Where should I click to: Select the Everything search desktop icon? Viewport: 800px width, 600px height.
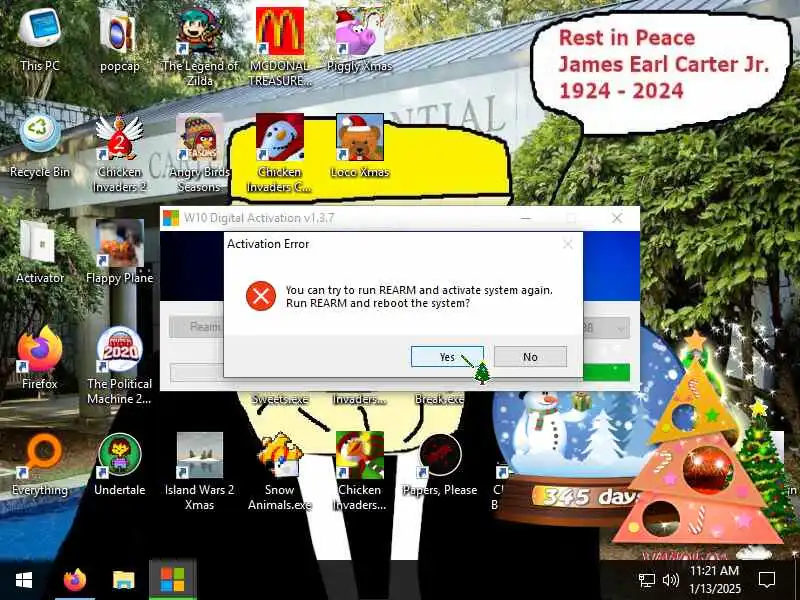pyautogui.click(x=40, y=464)
